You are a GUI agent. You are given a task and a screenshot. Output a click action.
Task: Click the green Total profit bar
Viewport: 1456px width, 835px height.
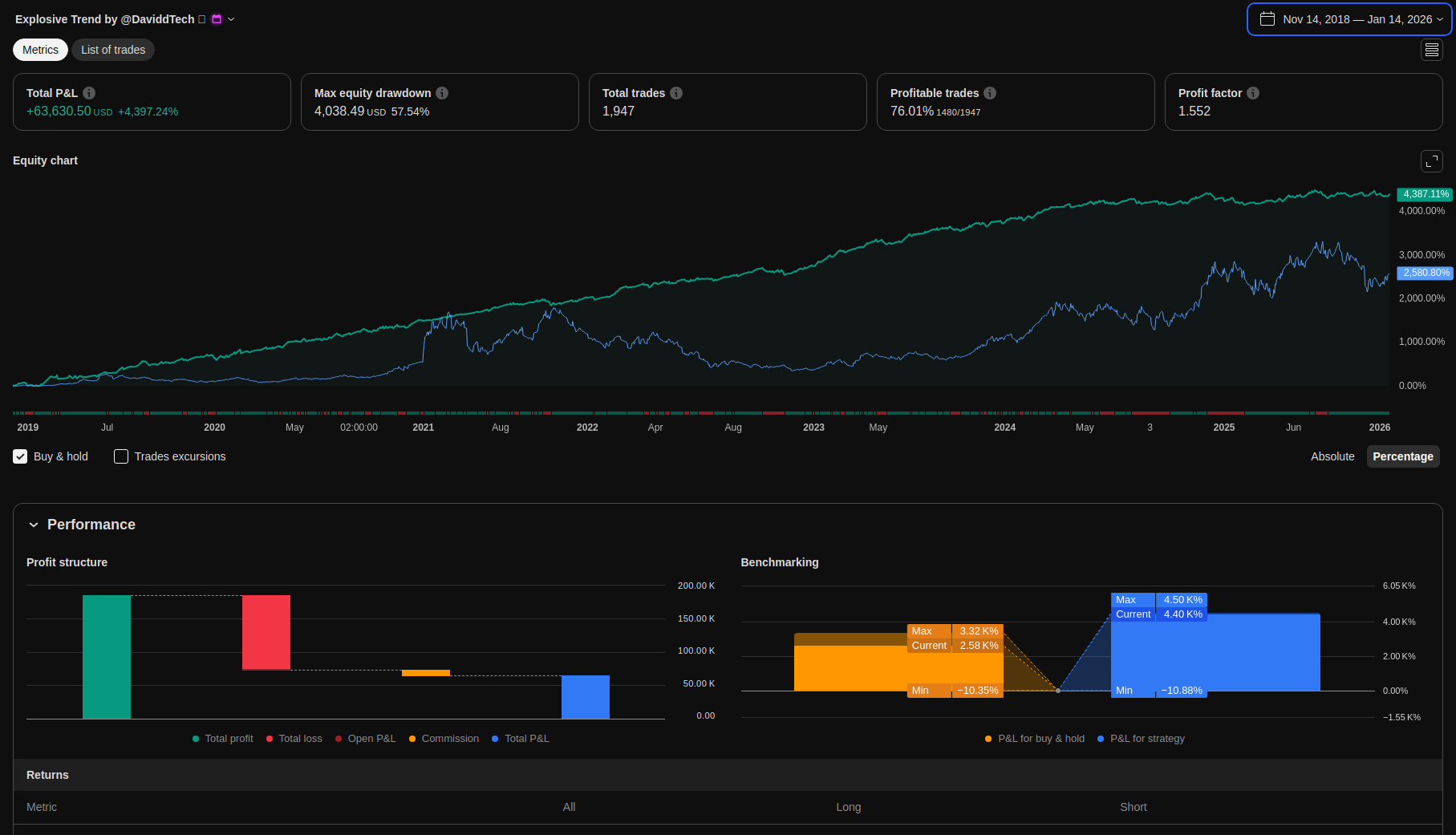(x=107, y=656)
